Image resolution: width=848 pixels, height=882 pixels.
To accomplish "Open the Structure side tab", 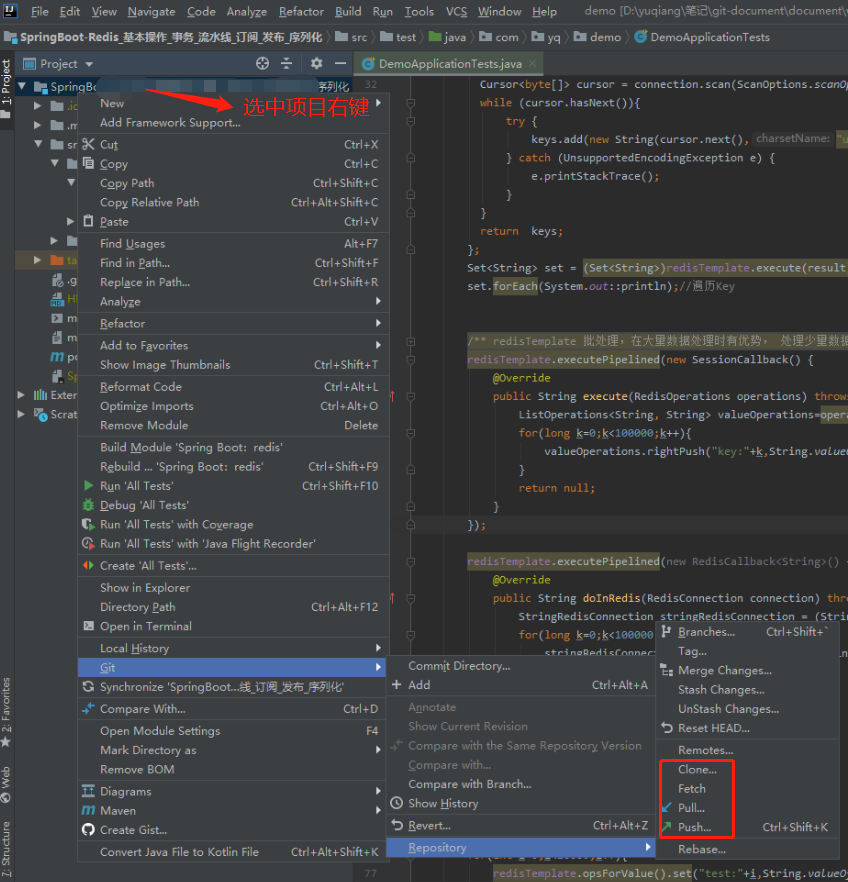I will (x=6, y=847).
